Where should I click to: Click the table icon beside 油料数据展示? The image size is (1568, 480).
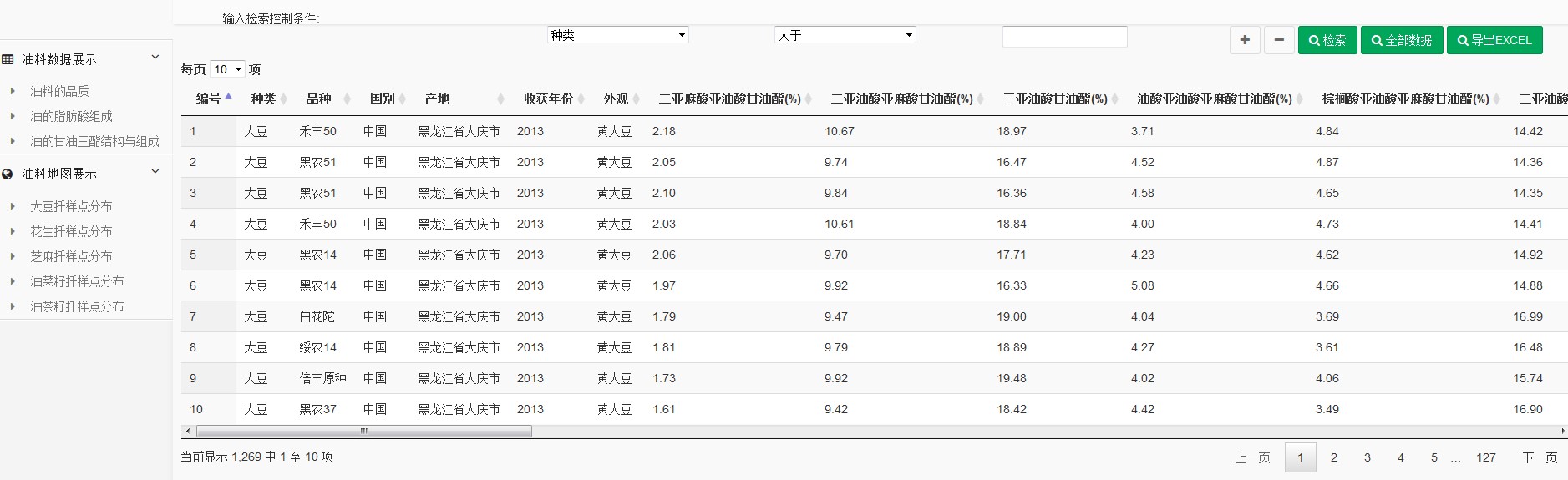point(8,59)
